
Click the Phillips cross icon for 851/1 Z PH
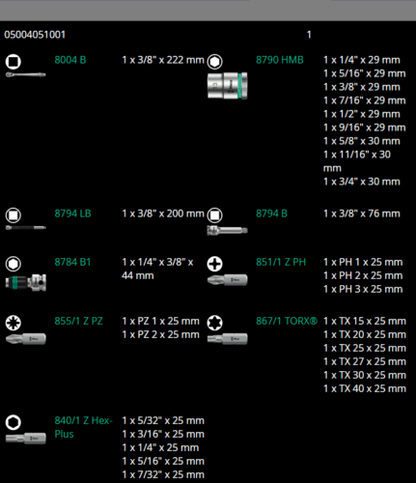point(215,264)
